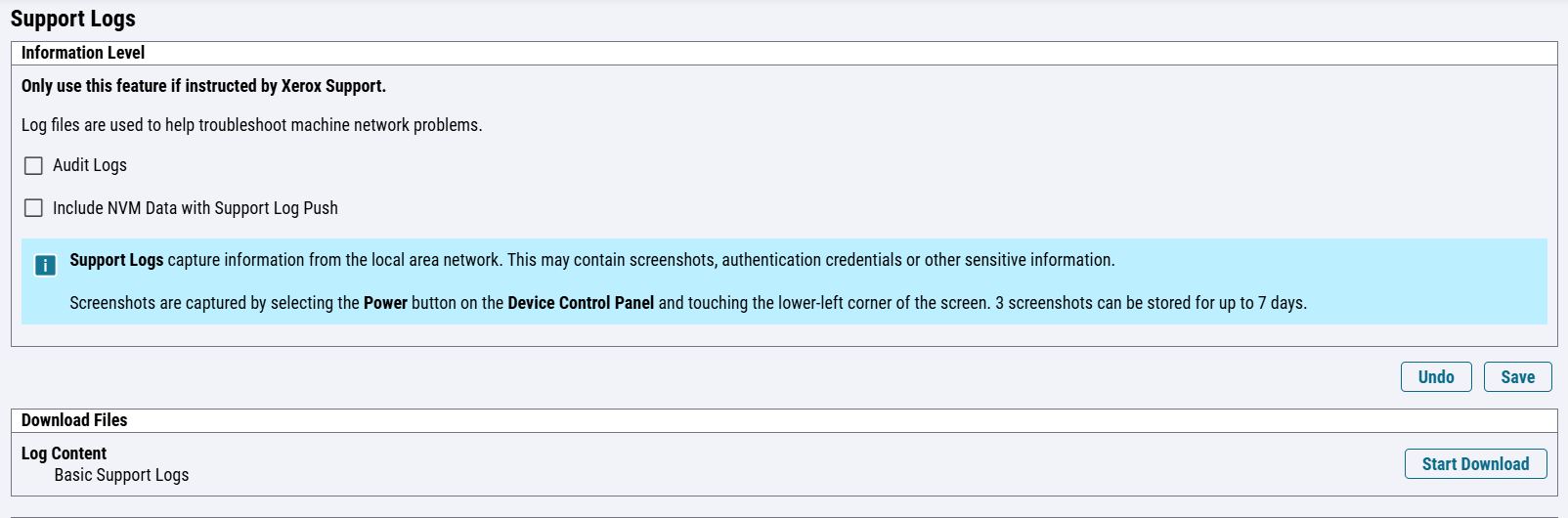Click the log files troubleshooting description

tap(252, 125)
